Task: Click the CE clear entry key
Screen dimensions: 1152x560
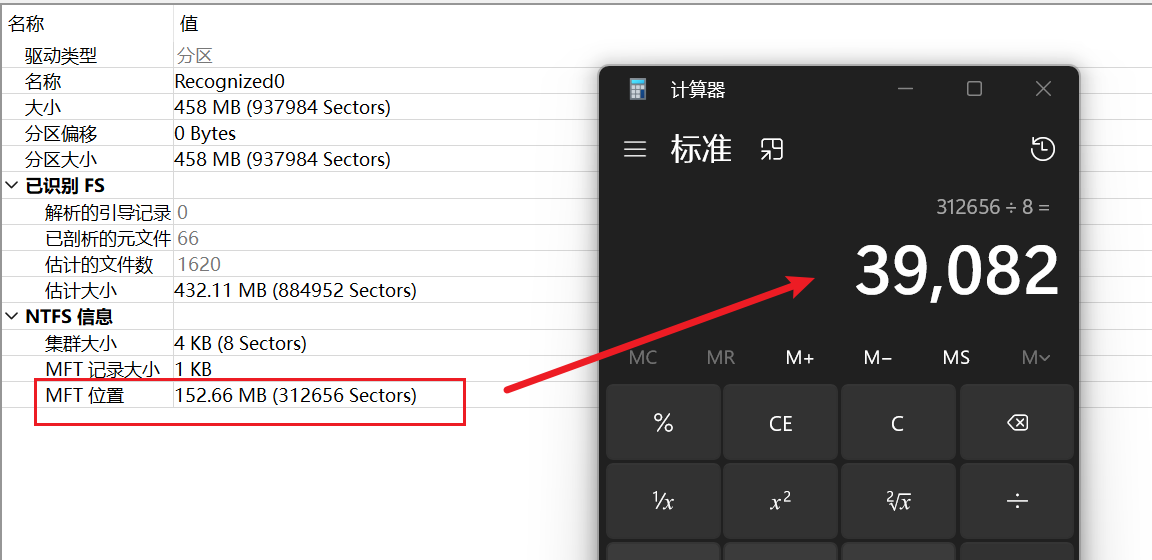Action: (x=780, y=423)
